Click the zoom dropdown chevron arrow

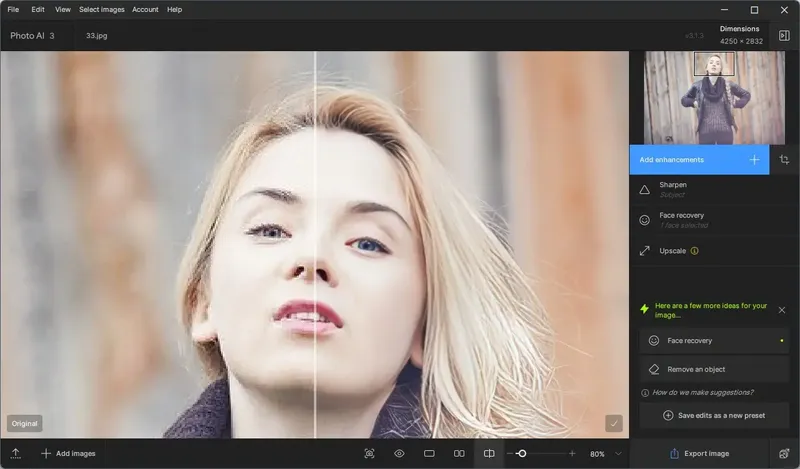pos(618,454)
